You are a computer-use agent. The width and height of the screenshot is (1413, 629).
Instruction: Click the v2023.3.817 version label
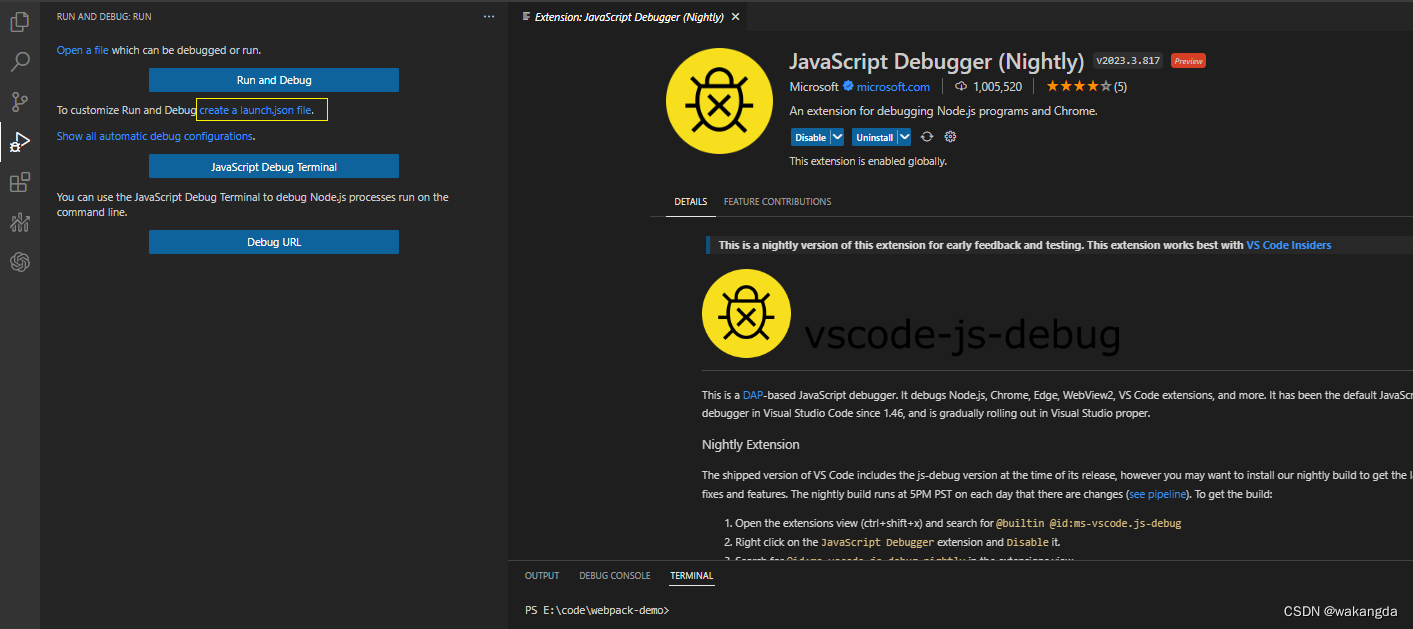pyautogui.click(x=1128, y=61)
